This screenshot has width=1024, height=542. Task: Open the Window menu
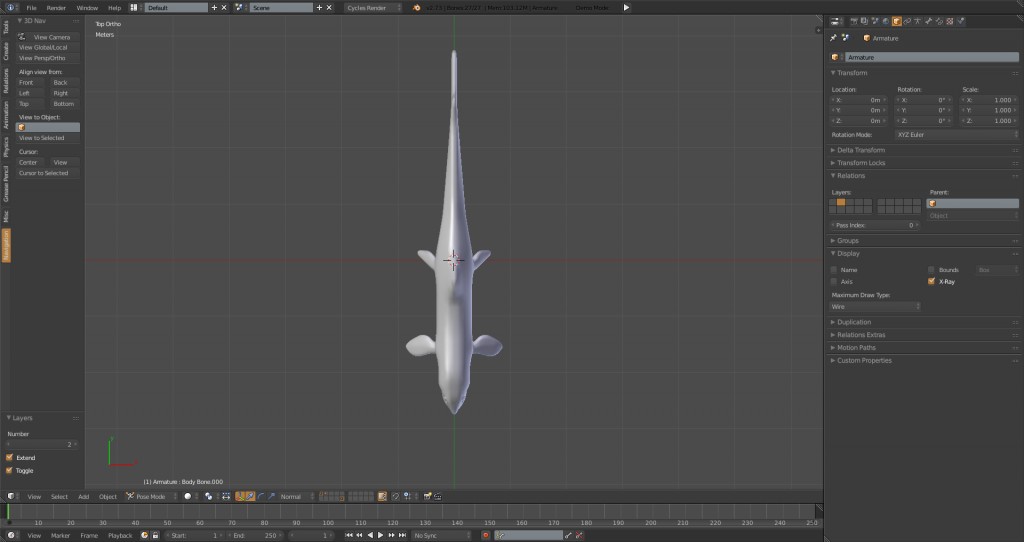87,8
